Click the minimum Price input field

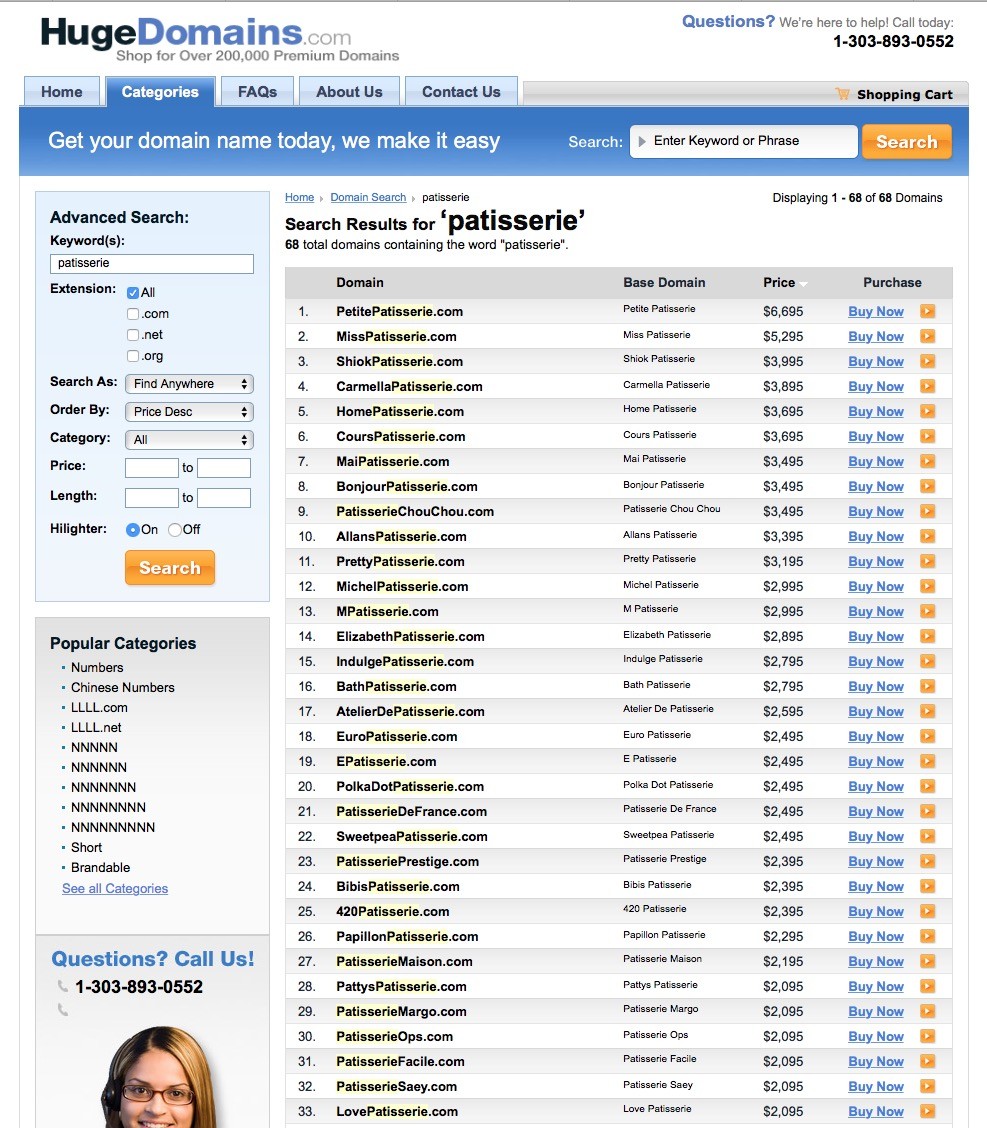[x=152, y=468]
